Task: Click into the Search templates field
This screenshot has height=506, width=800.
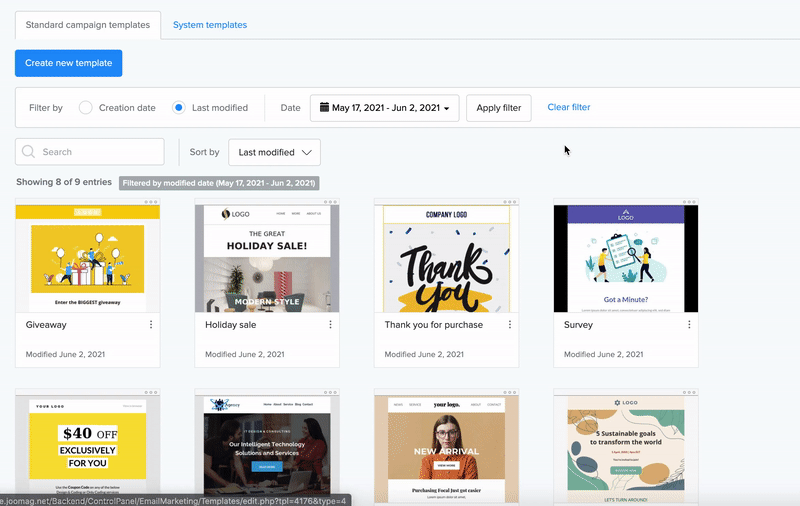Action: click(x=98, y=152)
